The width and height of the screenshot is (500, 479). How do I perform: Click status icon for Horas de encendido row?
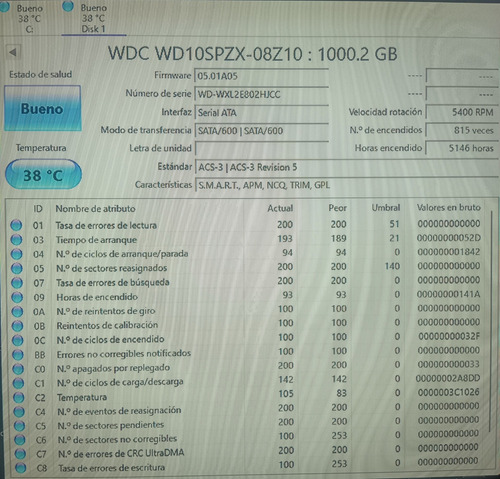[x=17, y=297]
